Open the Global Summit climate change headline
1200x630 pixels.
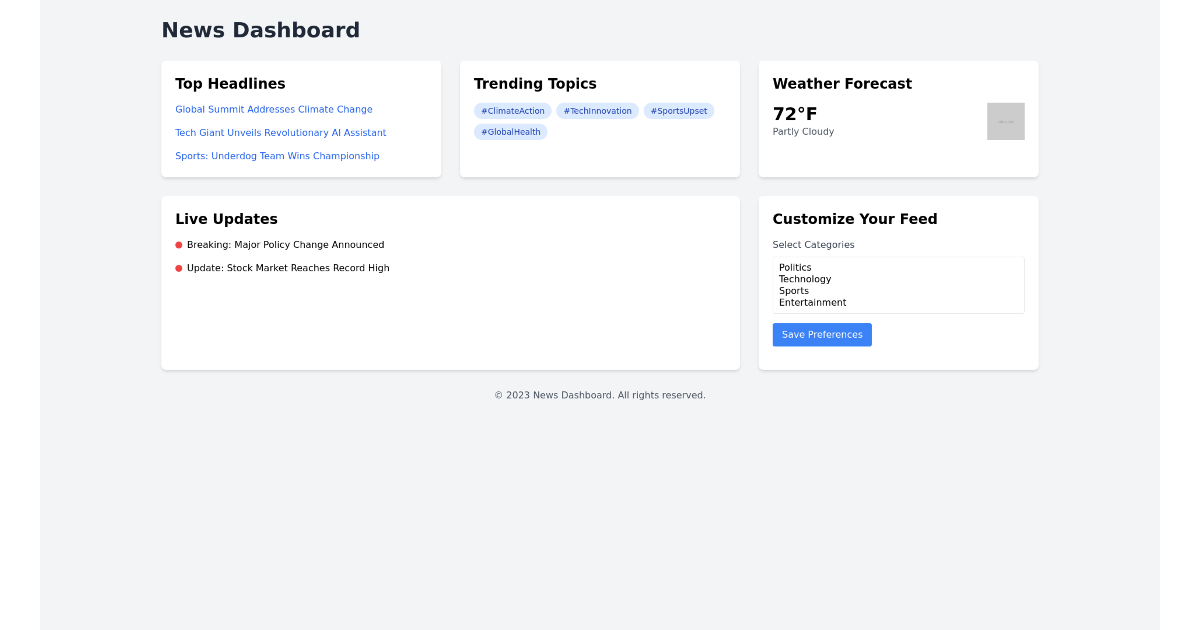(273, 109)
